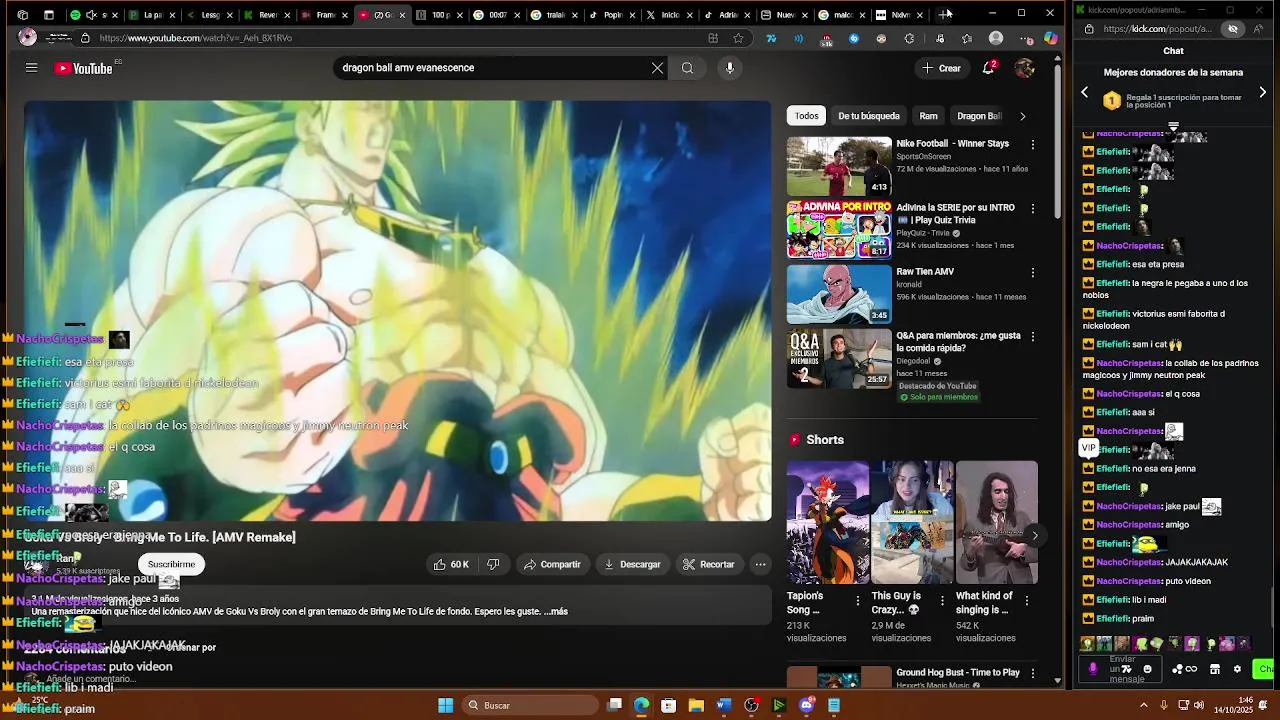Open options for Q&A para miembros video
This screenshot has width=1280, height=720.
1033,337
